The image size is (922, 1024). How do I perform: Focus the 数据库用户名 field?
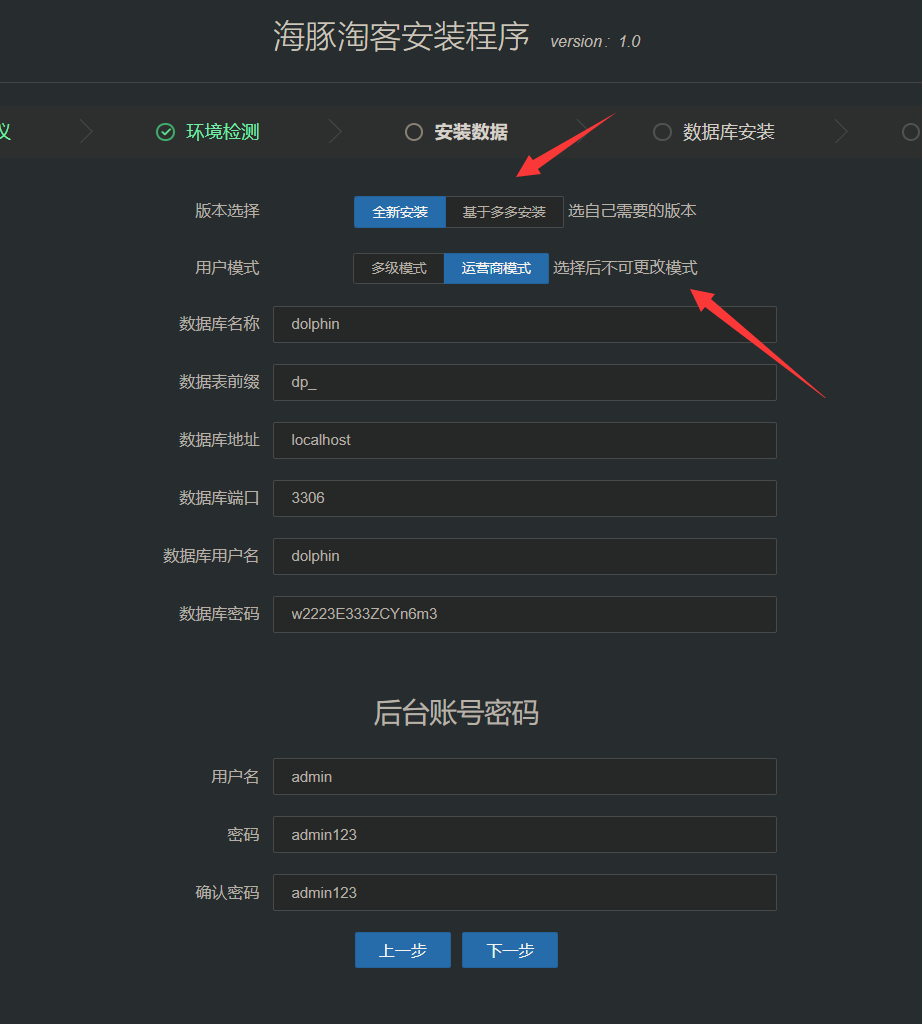(525, 556)
